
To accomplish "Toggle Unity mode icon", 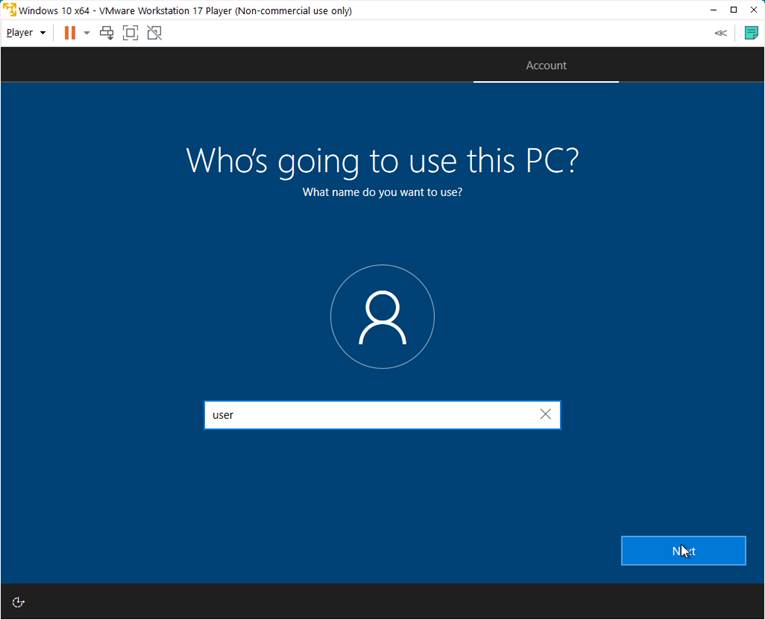I will (x=154, y=33).
